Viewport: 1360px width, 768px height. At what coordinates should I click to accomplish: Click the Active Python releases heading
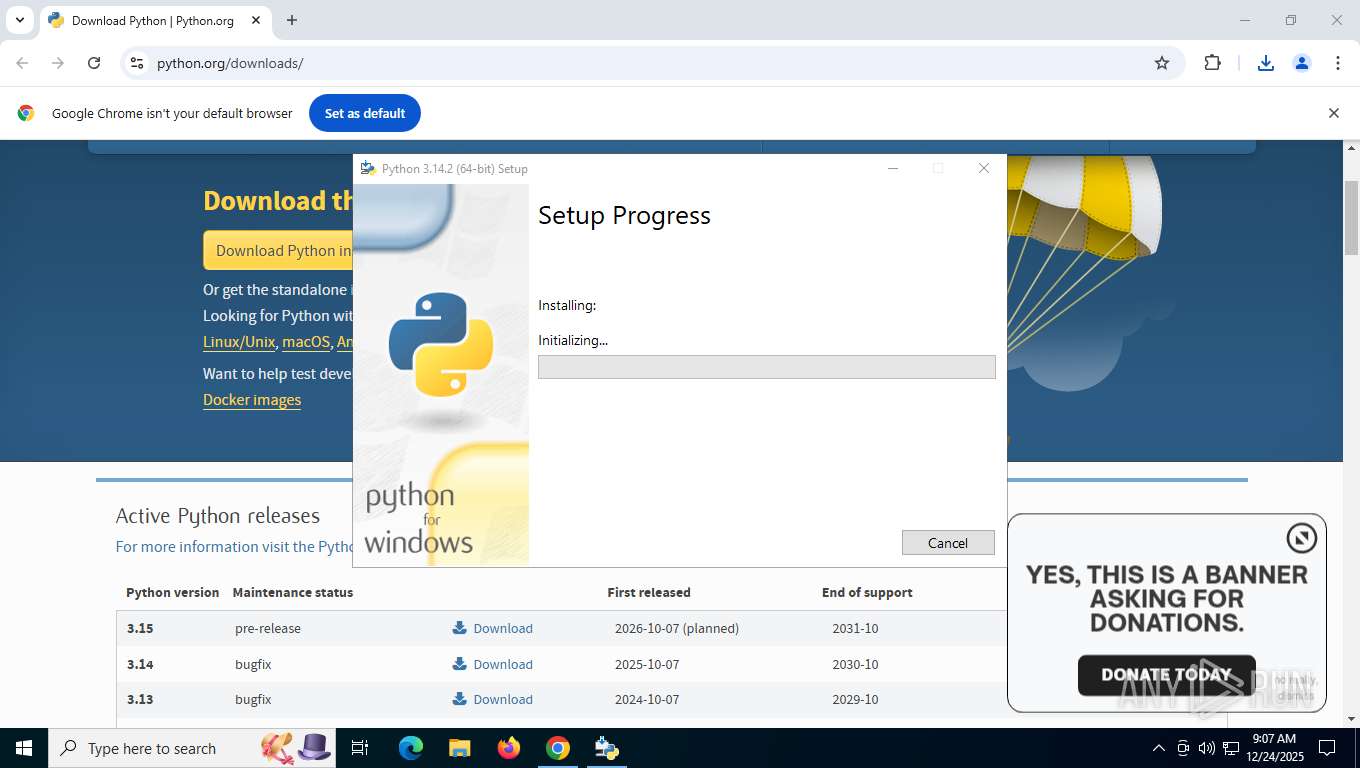[x=218, y=516]
